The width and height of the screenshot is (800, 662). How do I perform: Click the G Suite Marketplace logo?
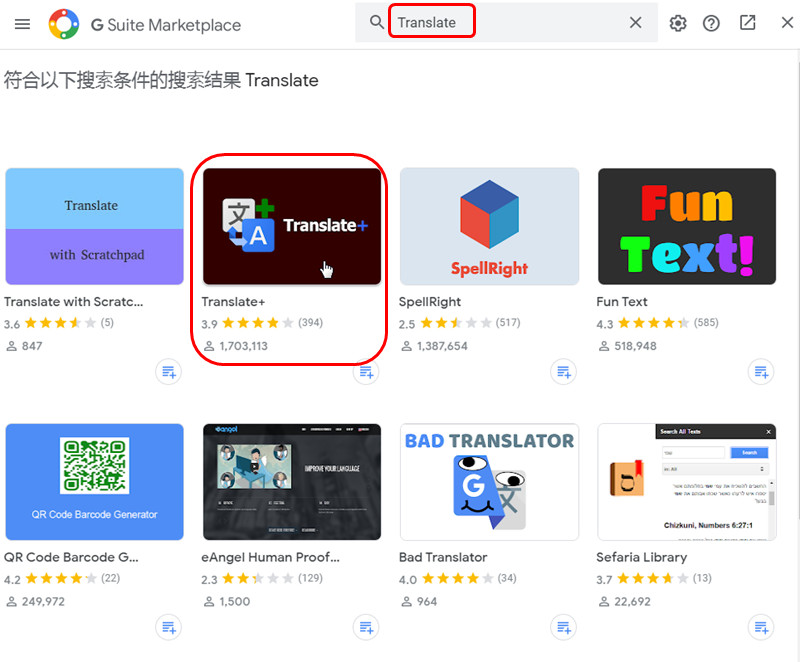tap(64, 24)
